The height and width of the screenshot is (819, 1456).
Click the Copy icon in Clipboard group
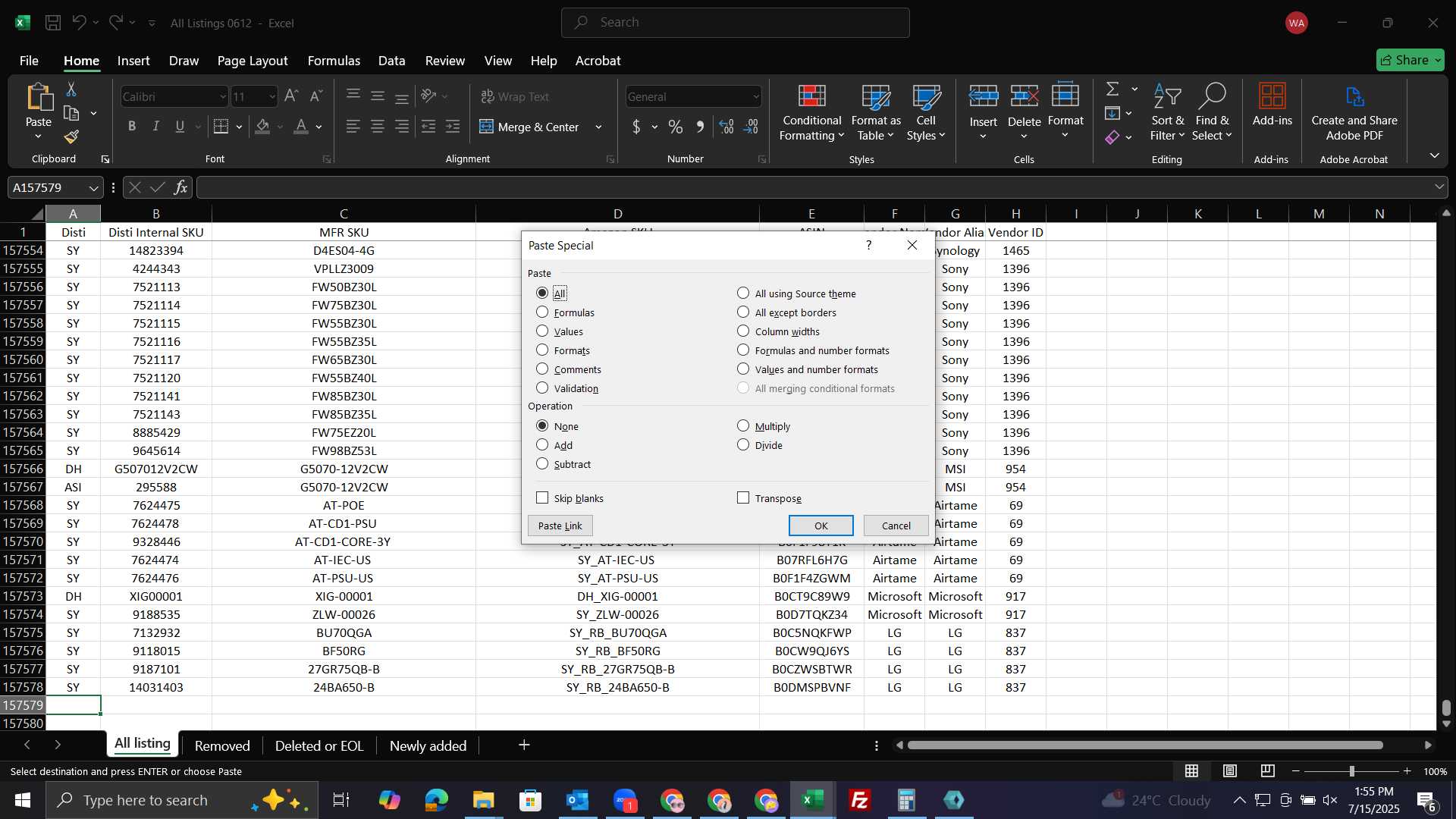click(x=71, y=114)
